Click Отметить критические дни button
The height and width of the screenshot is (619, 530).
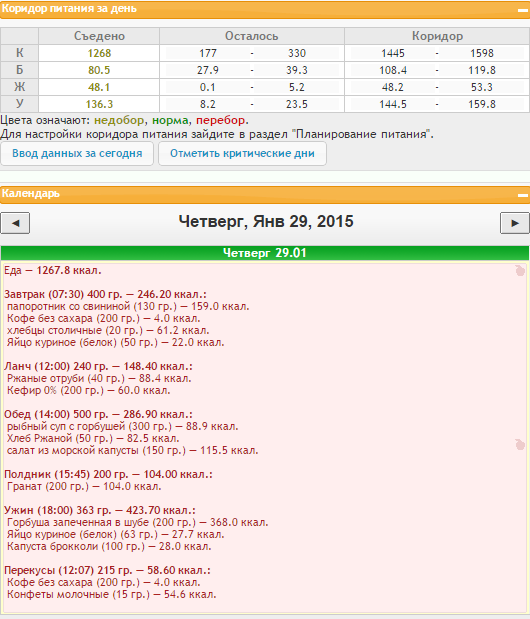point(242,154)
